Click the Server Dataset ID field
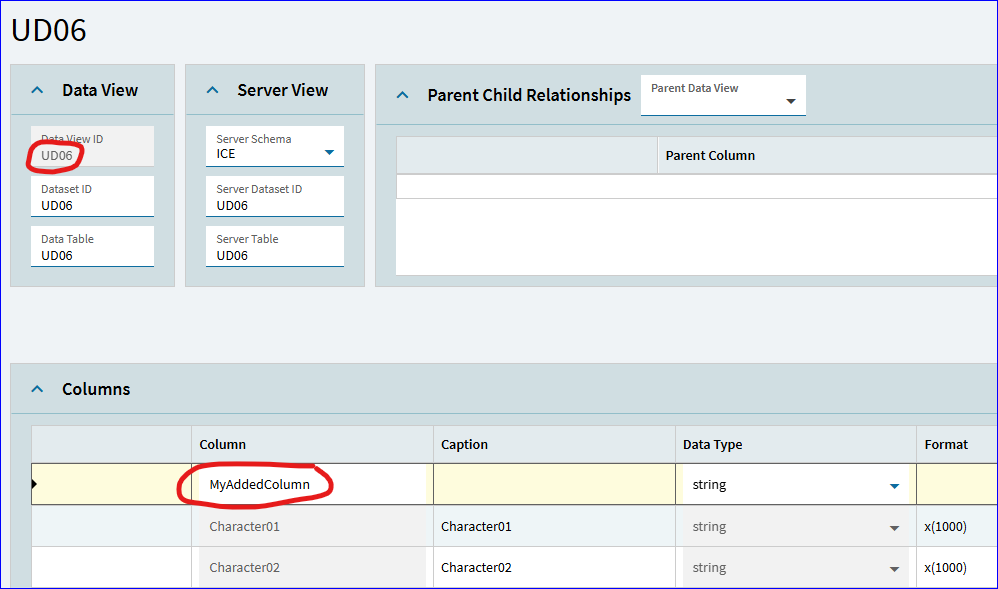The width and height of the screenshot is (998, 589). (x=274, y=197)
